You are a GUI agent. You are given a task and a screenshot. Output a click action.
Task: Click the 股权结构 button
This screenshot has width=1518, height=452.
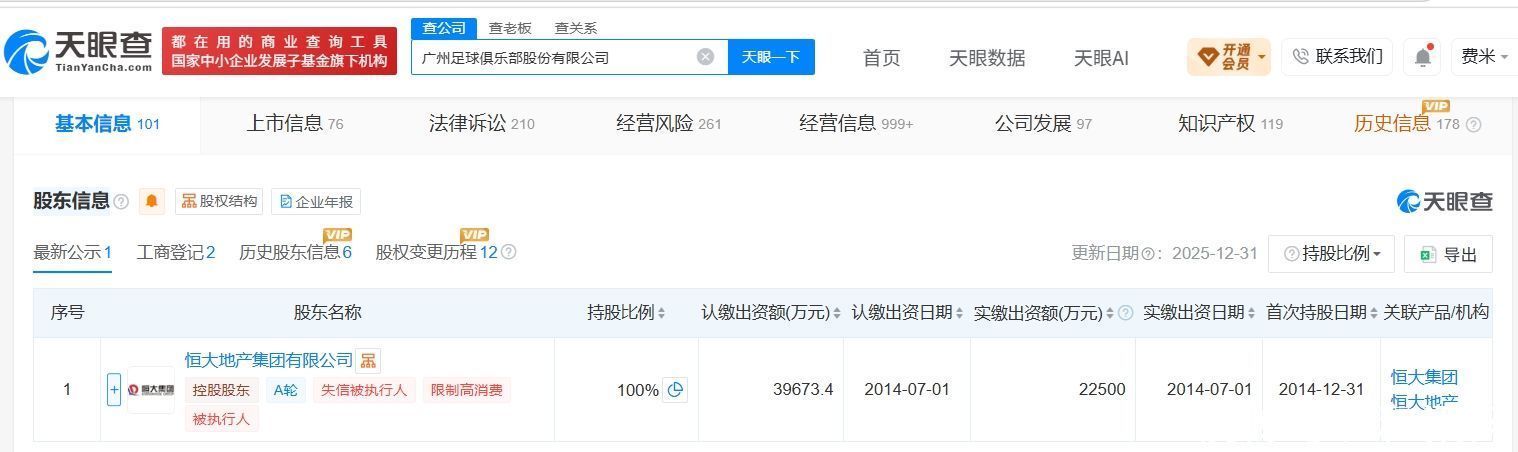coord(218,201)
